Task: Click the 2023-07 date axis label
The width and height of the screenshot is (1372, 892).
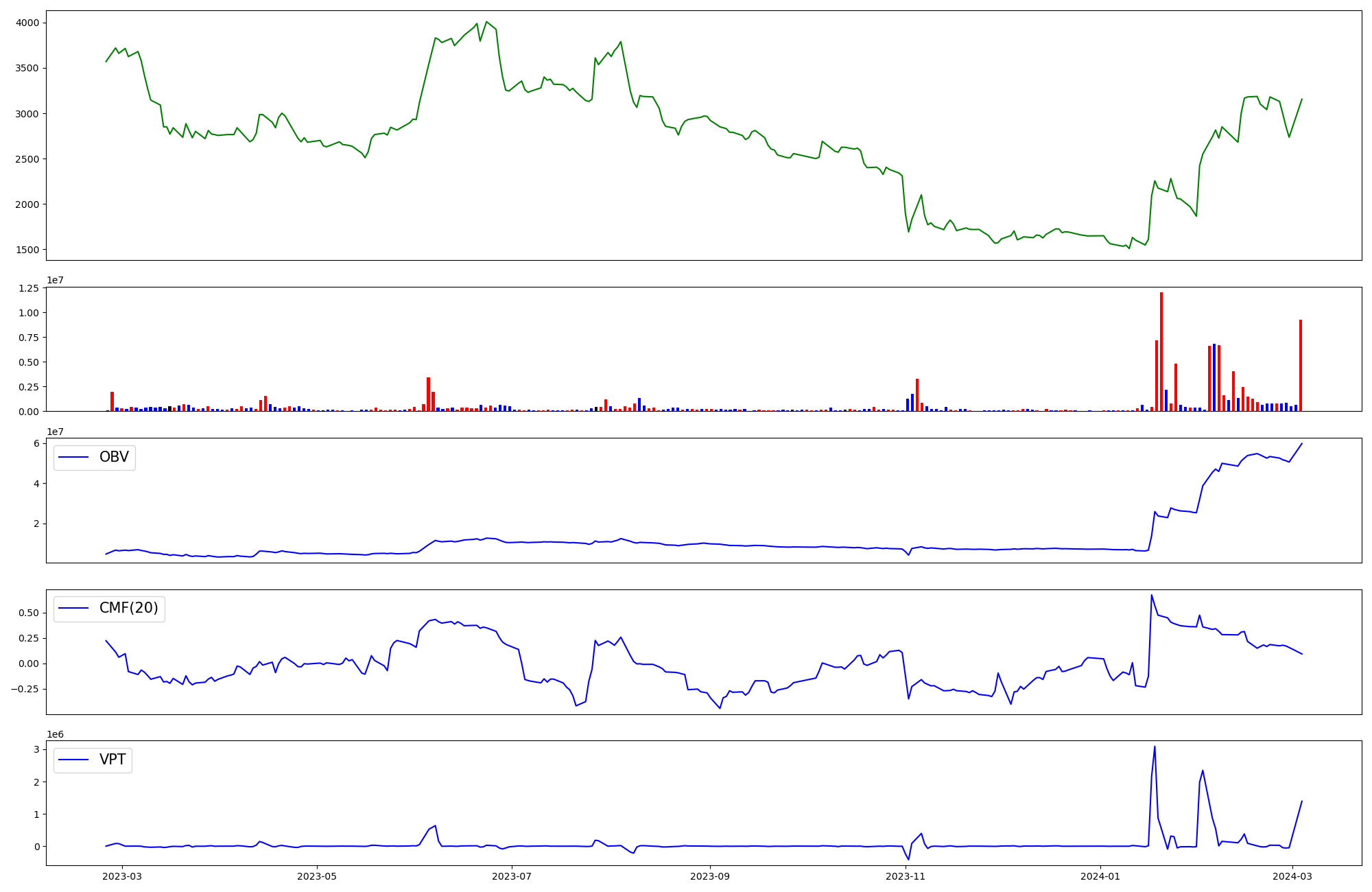Action: tap(512, 876)
